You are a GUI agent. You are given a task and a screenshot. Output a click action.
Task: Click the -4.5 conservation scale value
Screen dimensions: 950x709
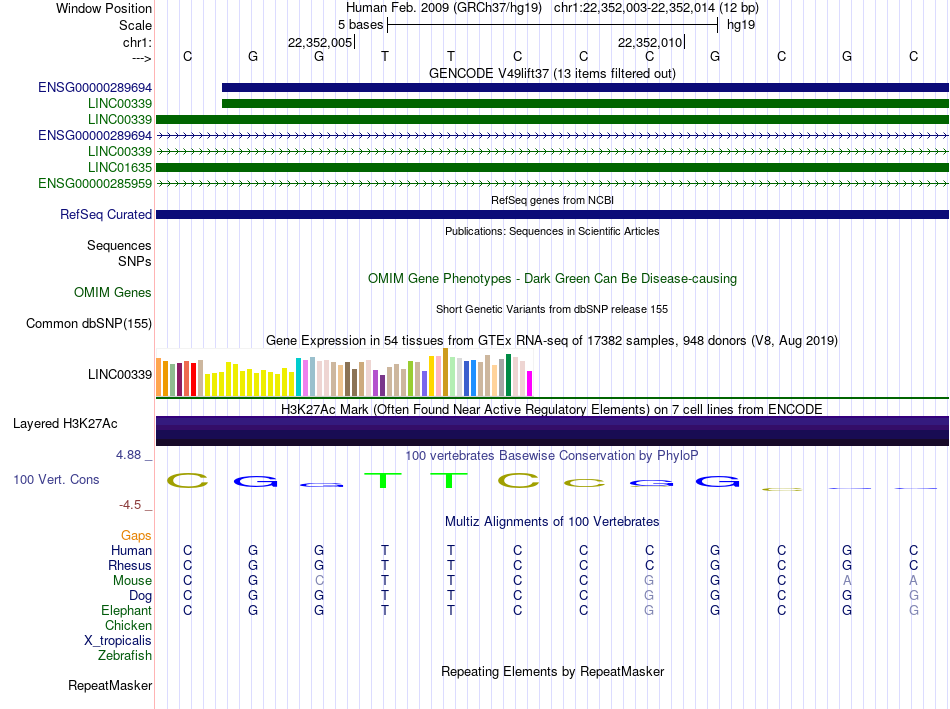[x=130, y=505]
